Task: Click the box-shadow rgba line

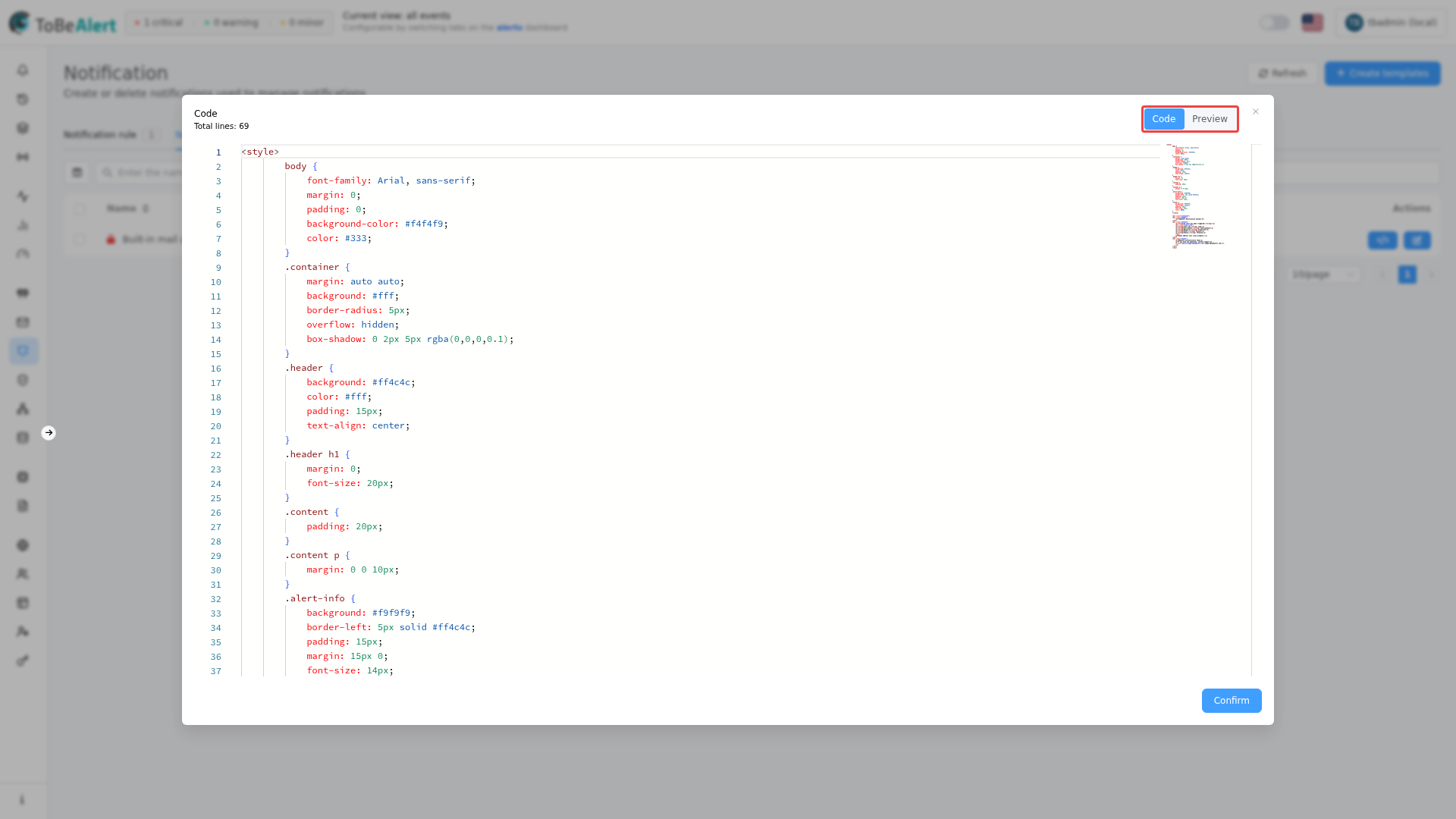Action: [x=409, y=339]
